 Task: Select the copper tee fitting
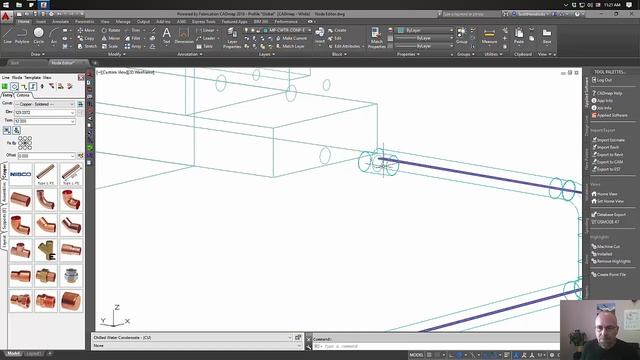[20, 250]
